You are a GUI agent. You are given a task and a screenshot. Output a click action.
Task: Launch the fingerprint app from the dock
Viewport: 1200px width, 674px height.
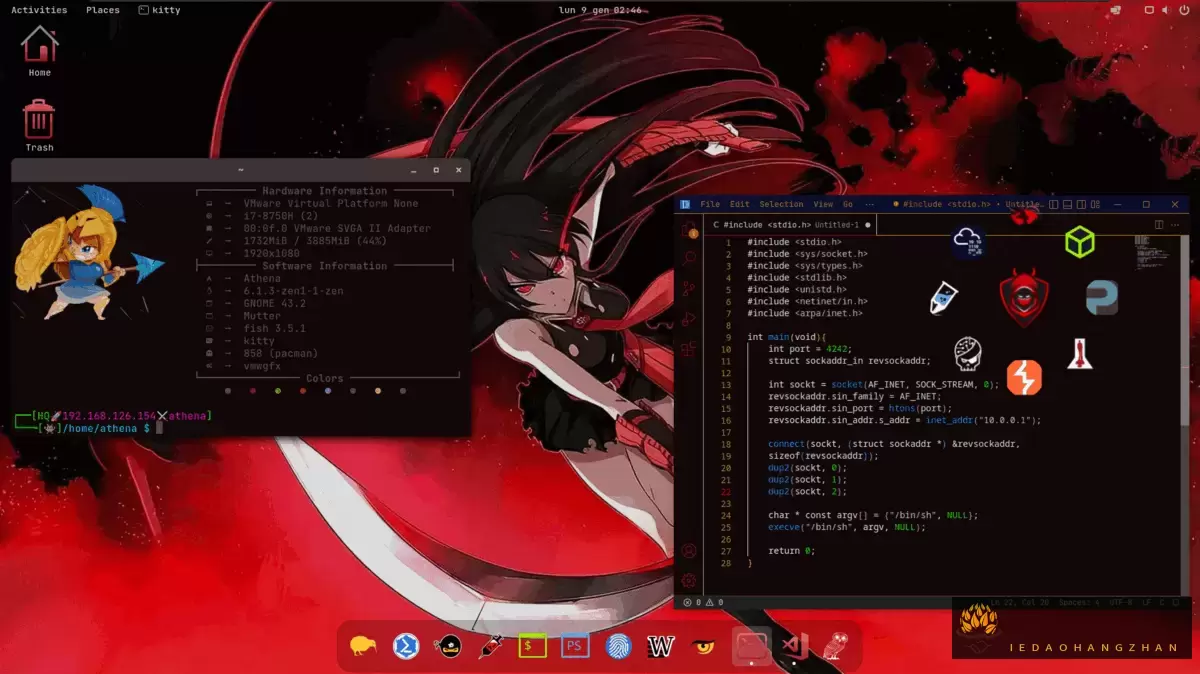[618, 646]
